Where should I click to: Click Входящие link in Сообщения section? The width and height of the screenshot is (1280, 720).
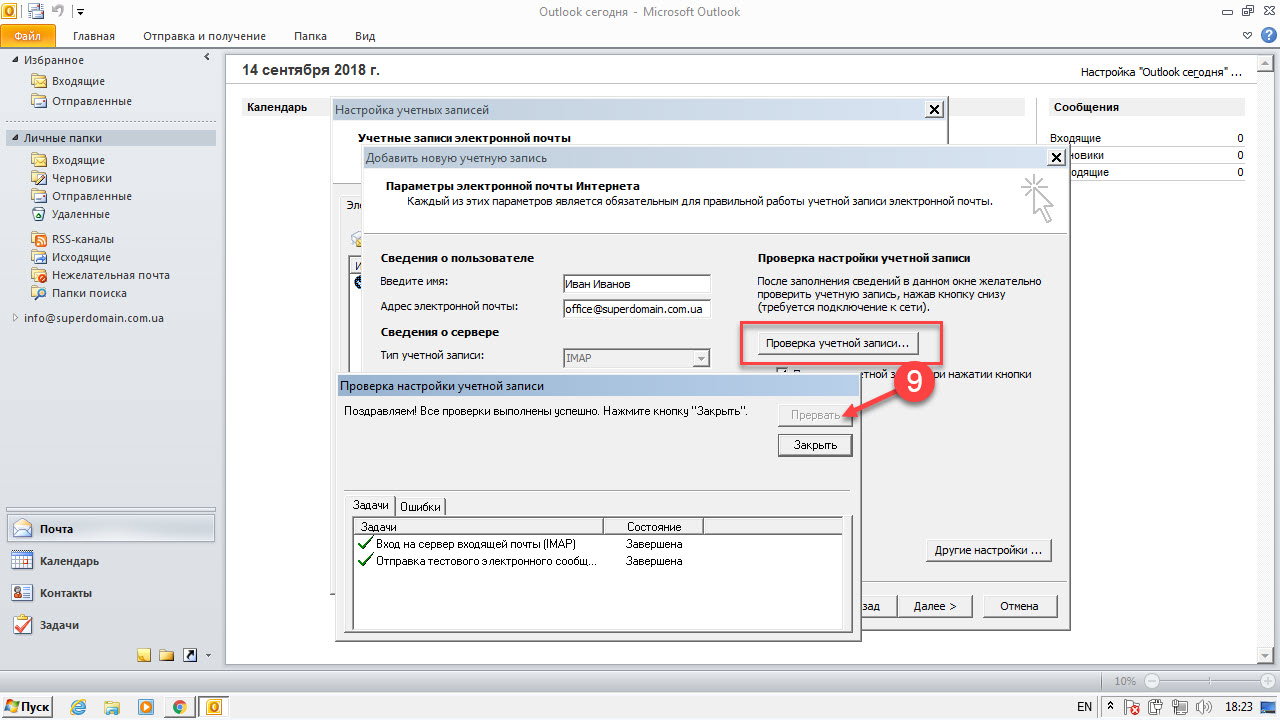pyautogui.click(x=1075, y=138)
